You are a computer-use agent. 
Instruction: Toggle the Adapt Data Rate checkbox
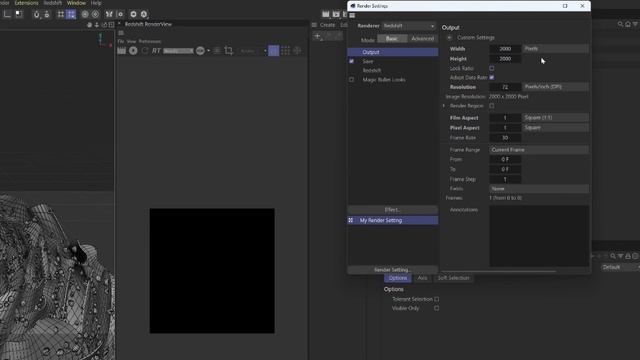tap(491, 77)
